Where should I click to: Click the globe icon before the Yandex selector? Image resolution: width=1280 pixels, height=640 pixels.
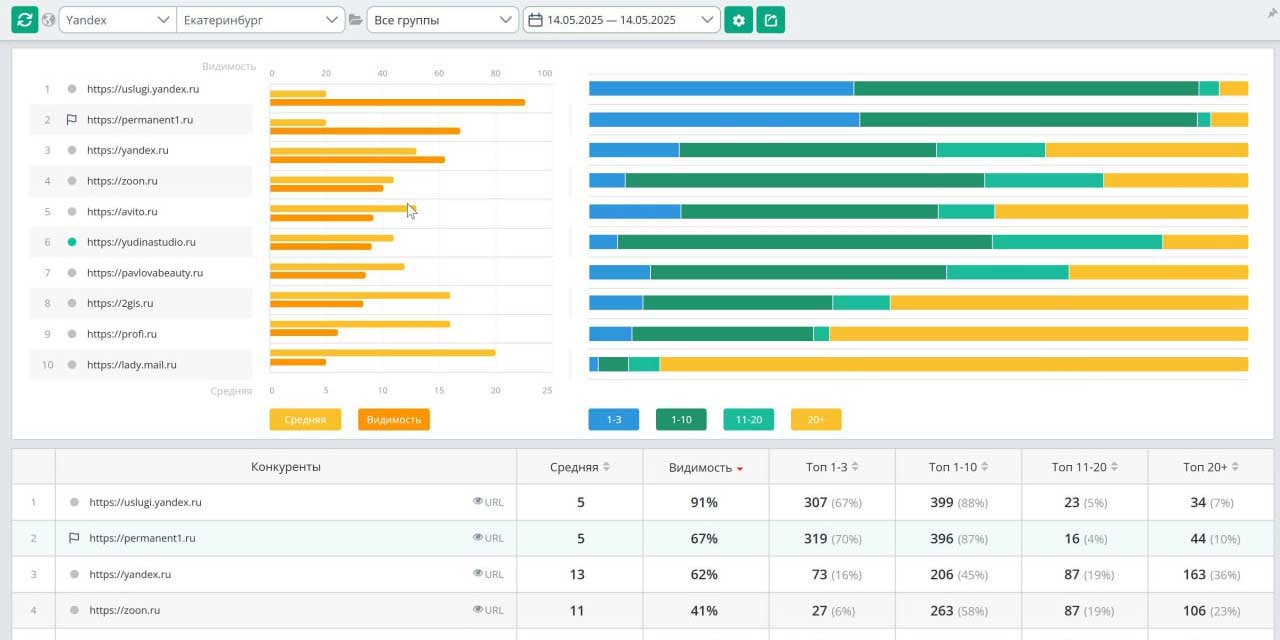pyautogui.click(x=48, y=20)
